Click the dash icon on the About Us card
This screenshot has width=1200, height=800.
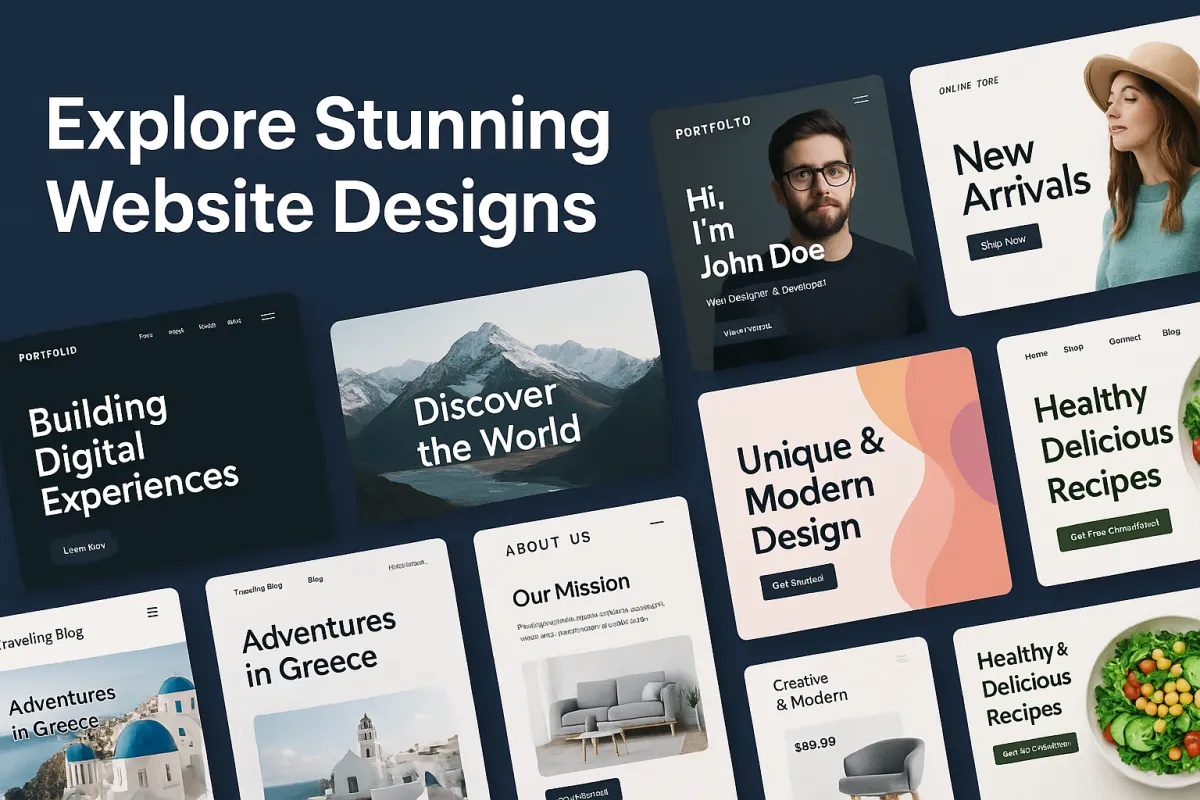pyautogui.click(x=657, y=522)
